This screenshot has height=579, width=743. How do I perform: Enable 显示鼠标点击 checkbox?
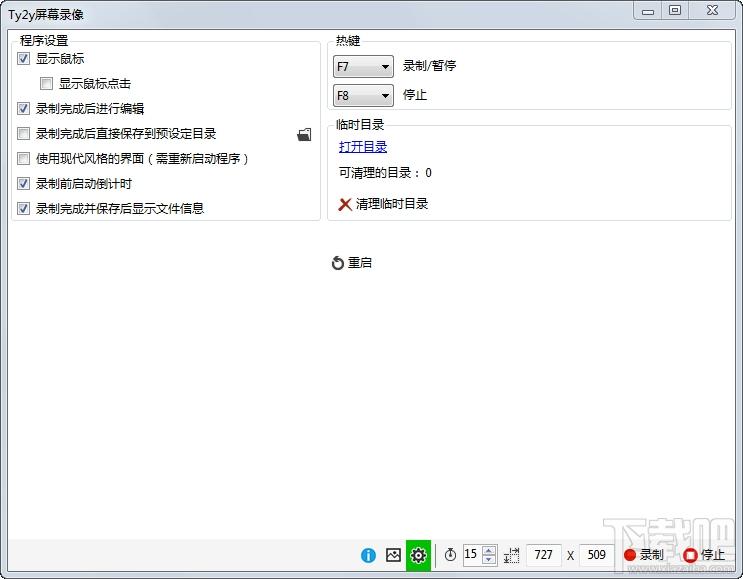46,84
